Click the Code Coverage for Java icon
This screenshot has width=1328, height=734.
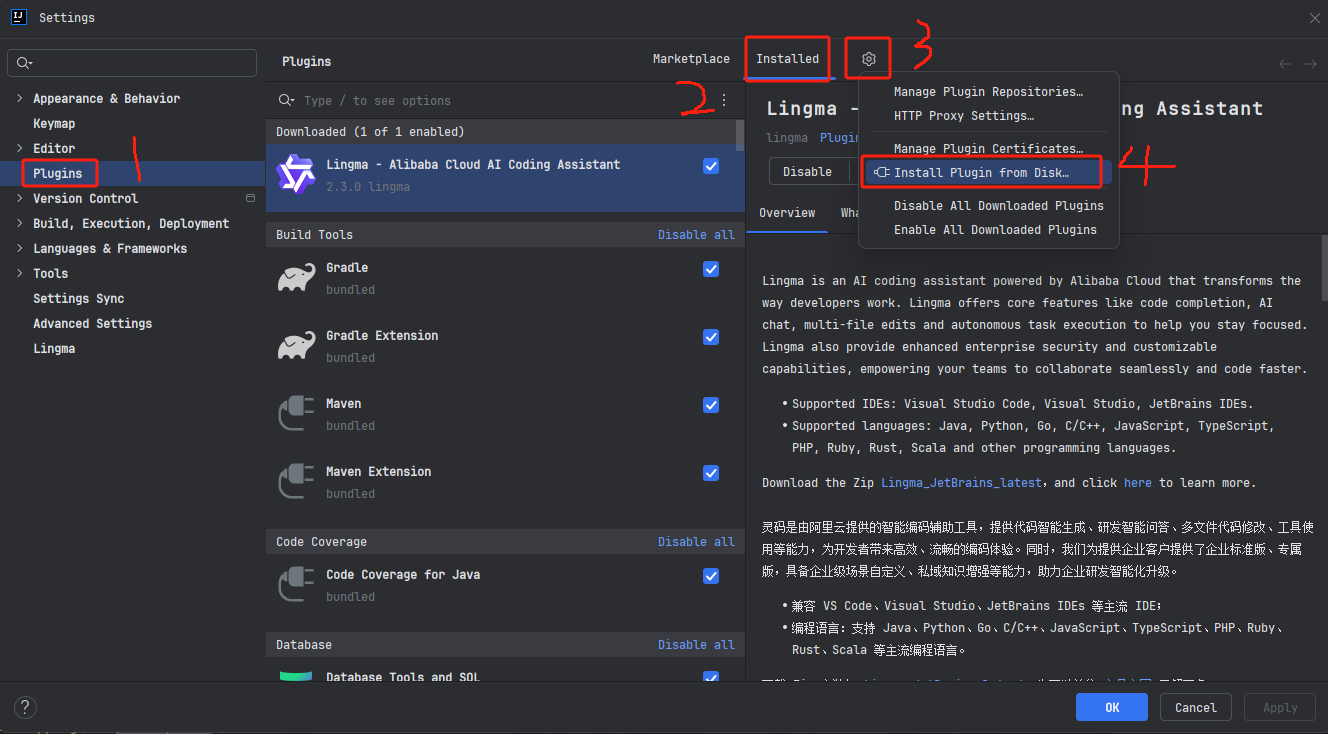pyautogui.click(x=296, y=585)
